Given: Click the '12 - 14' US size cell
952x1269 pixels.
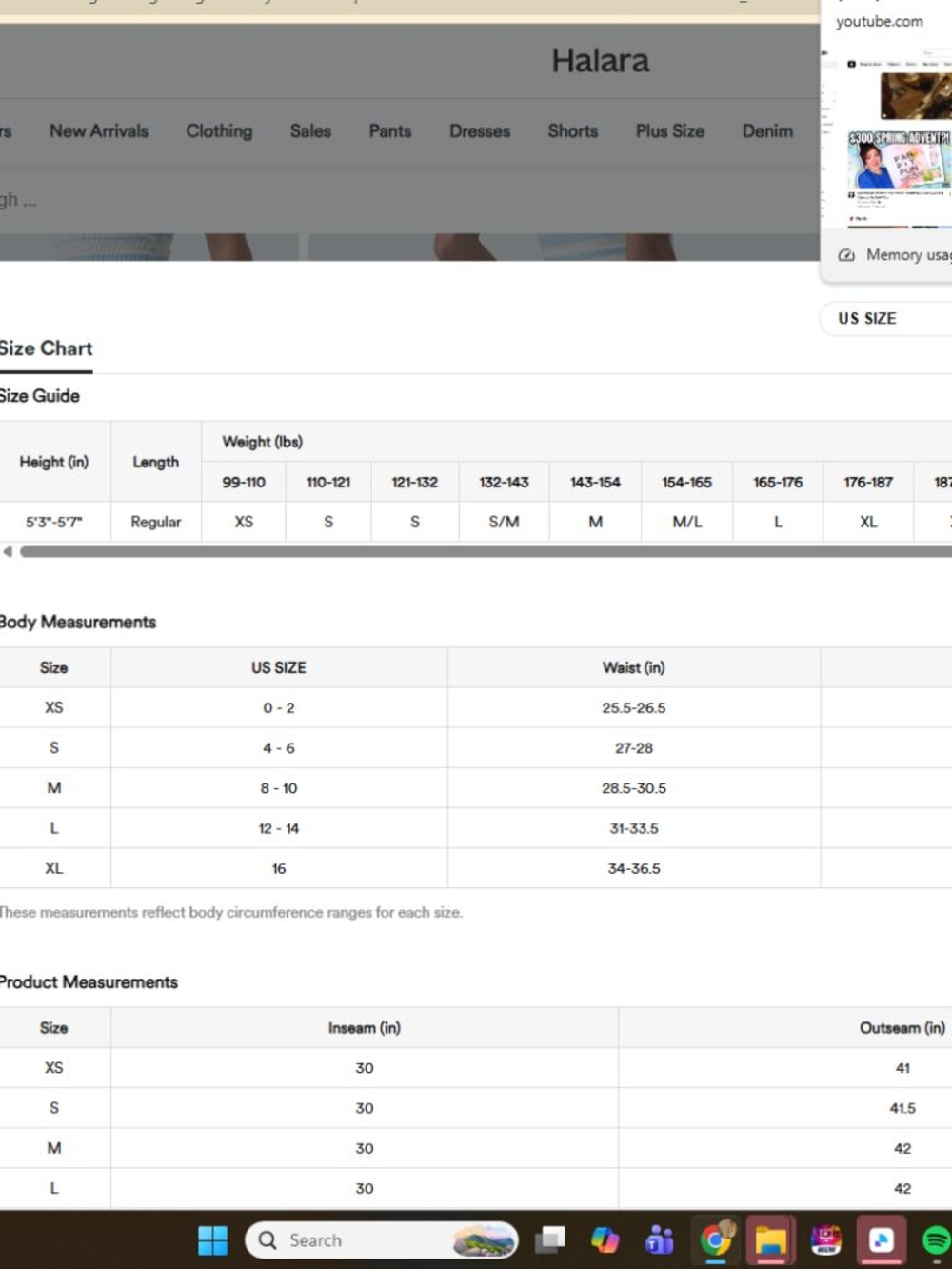Looking at the screenshot, I should (279, 828).
